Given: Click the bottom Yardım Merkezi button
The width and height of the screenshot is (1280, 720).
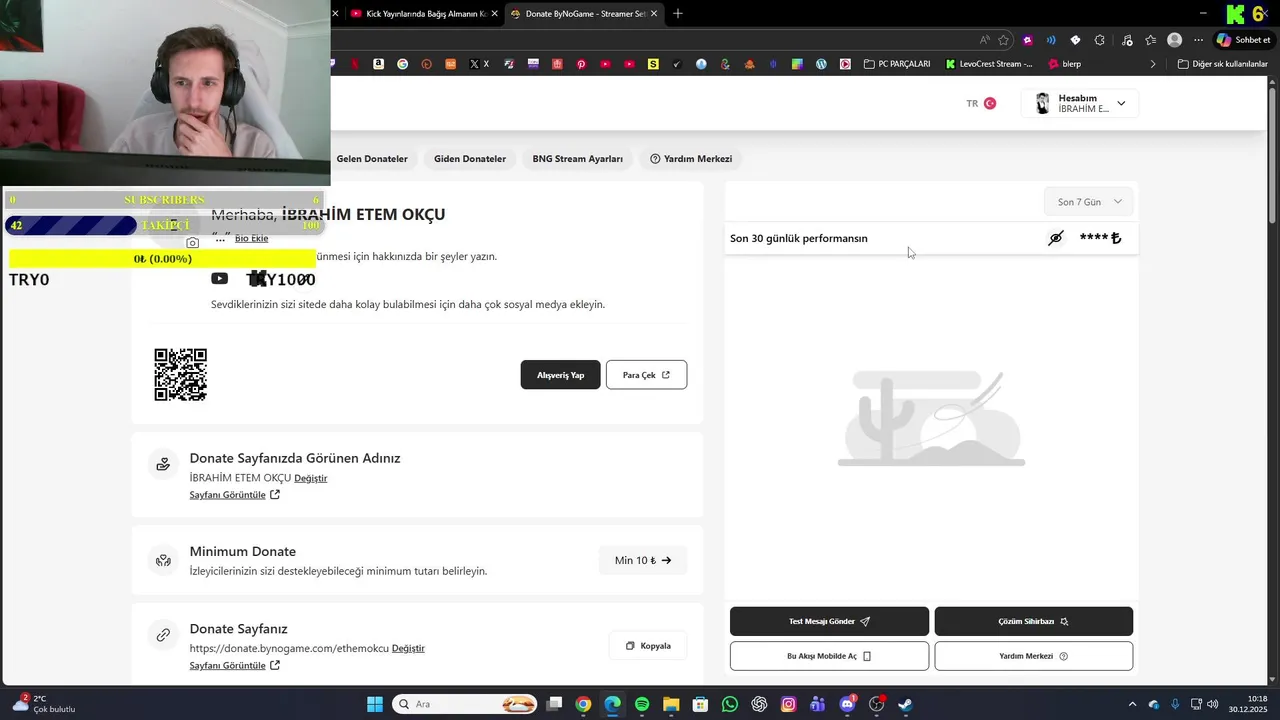Looking at the screenshot, I should (x=1034, y=656).
